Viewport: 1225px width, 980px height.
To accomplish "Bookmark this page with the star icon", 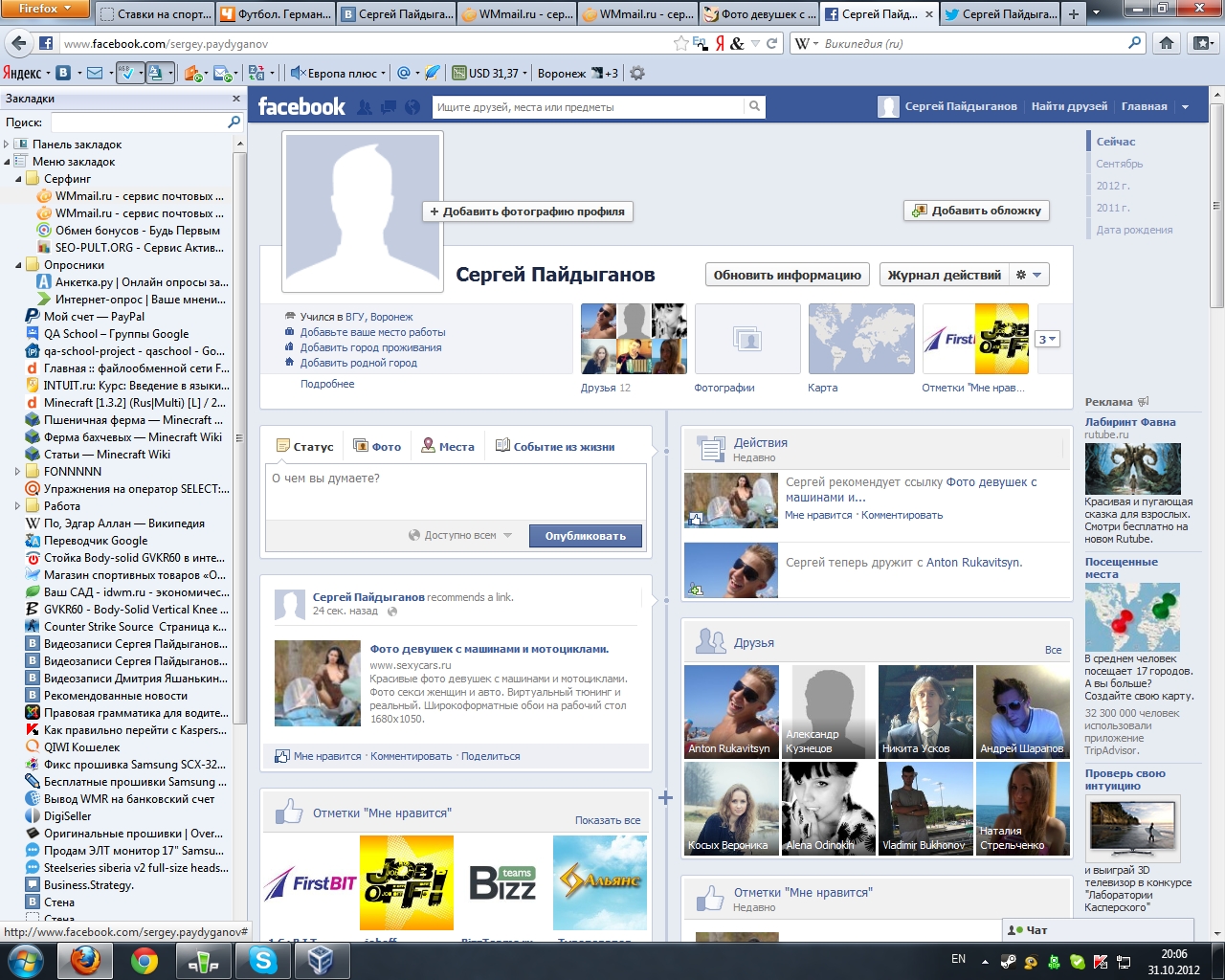I will coord(680,43).
